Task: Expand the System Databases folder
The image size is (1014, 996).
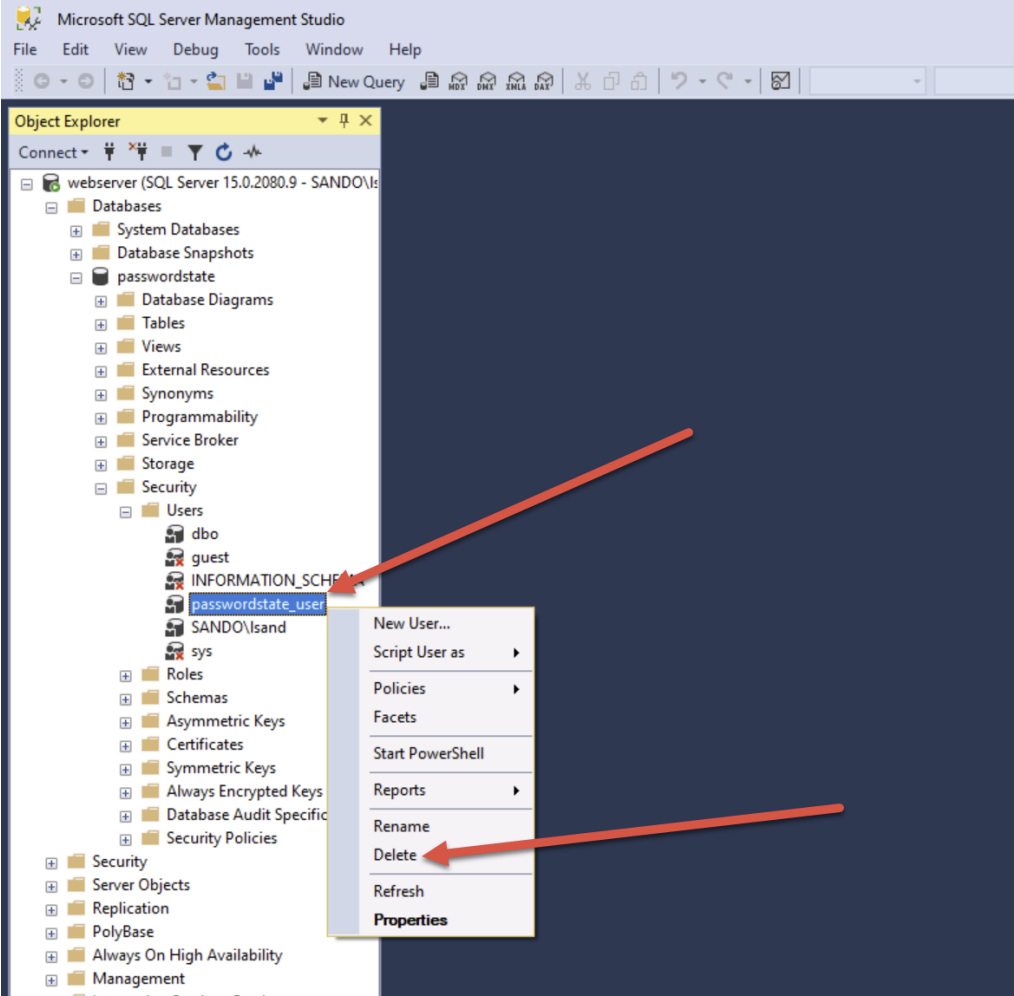Action: tap(76, 231)
